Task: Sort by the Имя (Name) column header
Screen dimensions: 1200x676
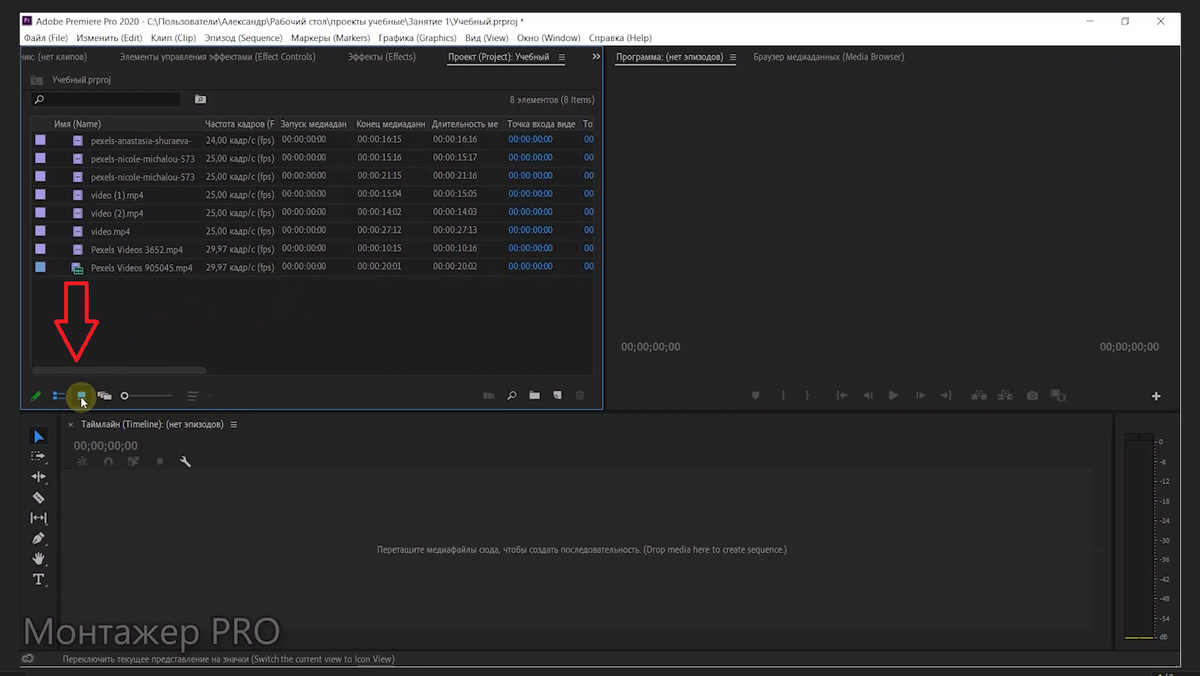Action: pos(77,124)
